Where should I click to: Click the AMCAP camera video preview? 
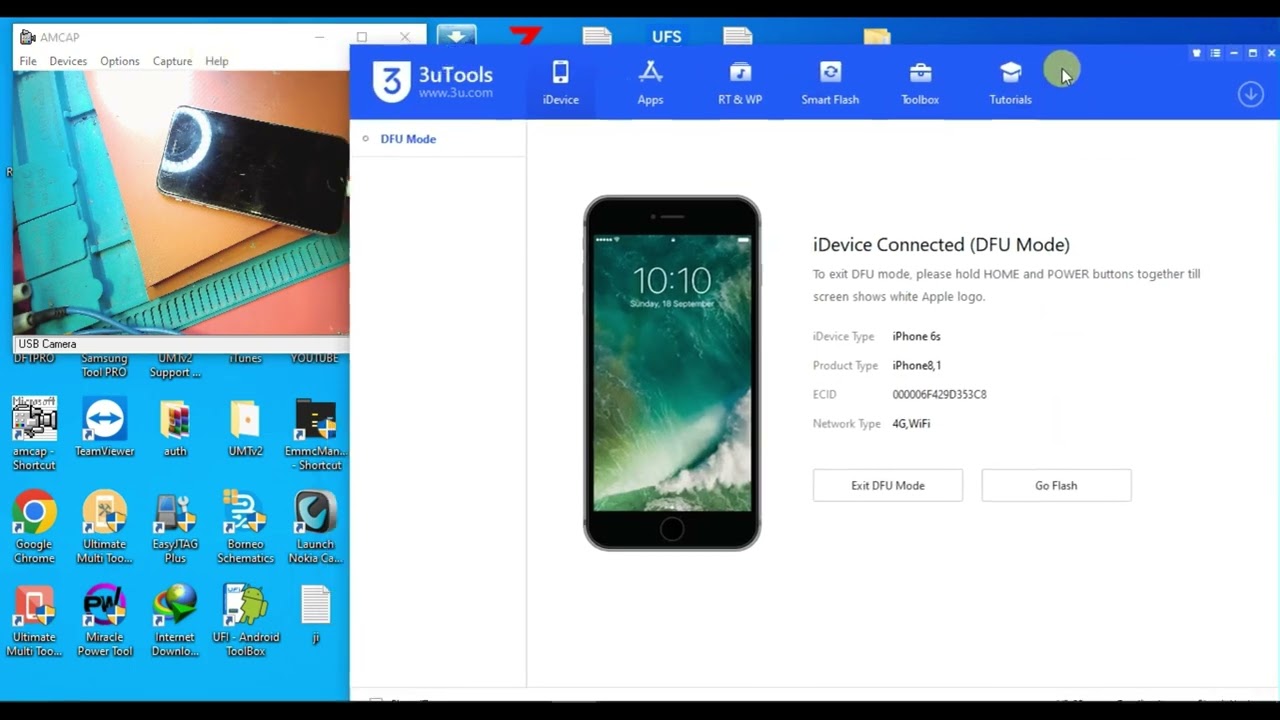tap(181, 202)
